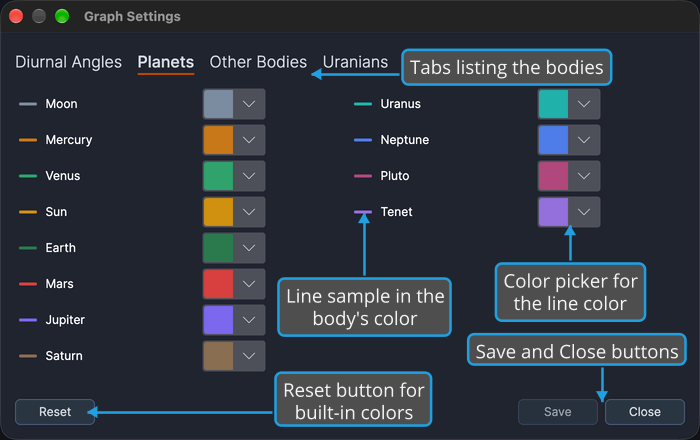This screenshot has height=440, width=700.
Task: Click the Earth line sample
Action: tap(28, 248)
